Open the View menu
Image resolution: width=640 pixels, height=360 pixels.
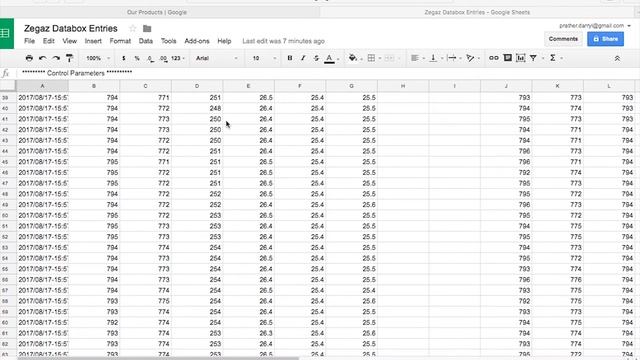[69, 41]
